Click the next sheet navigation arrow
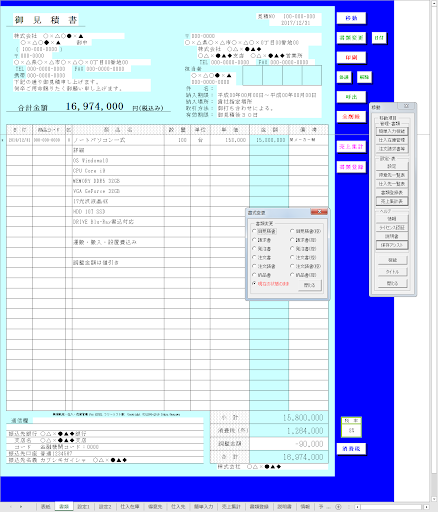The height and width of the screenshot is (512, 438). [x=21, y=507]
